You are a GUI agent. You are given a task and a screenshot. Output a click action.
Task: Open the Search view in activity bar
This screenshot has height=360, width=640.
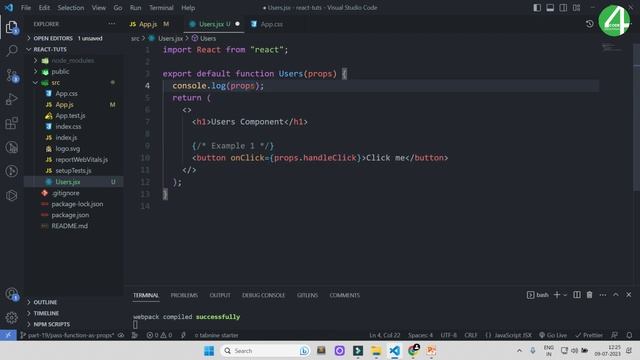tap(12, 51)
